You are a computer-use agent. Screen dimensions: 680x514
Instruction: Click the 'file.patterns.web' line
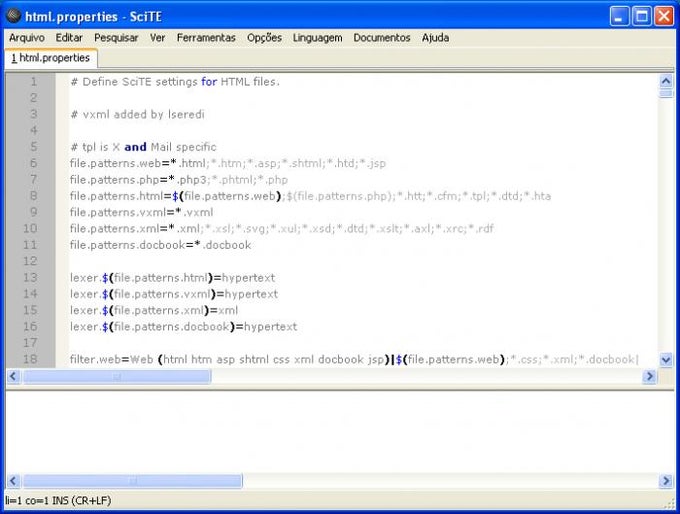pos(228,164)
